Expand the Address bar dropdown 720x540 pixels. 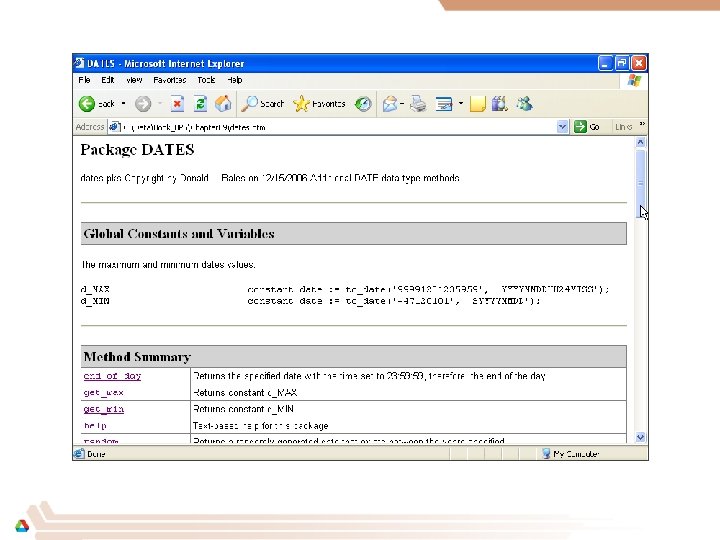click(562, 127)
